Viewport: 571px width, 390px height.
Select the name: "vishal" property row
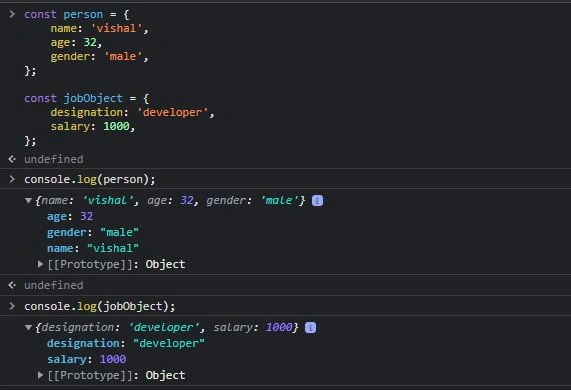click(93, 248)
